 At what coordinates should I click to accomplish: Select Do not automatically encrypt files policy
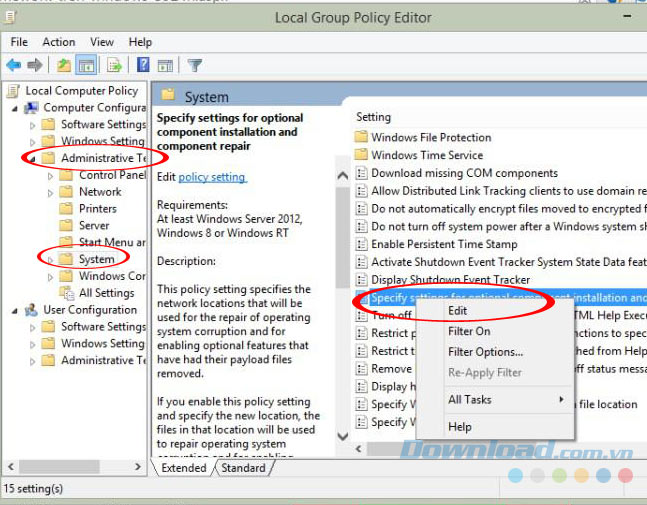pos(501,209)
